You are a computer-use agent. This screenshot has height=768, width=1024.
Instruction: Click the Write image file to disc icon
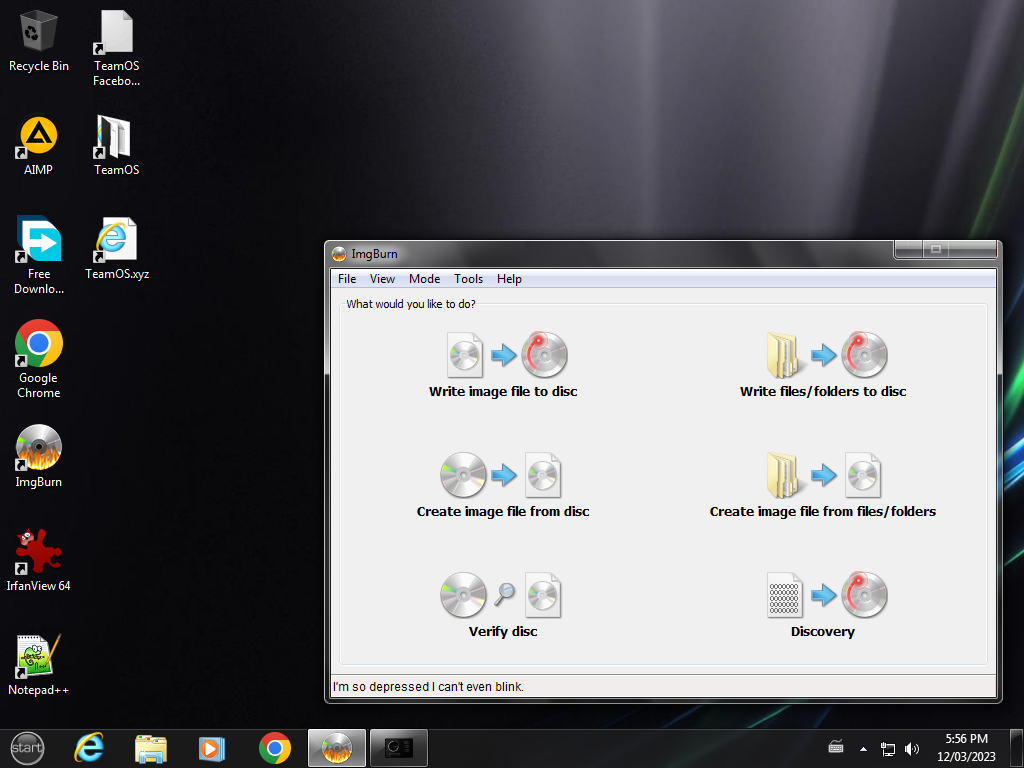coord(507,355)
